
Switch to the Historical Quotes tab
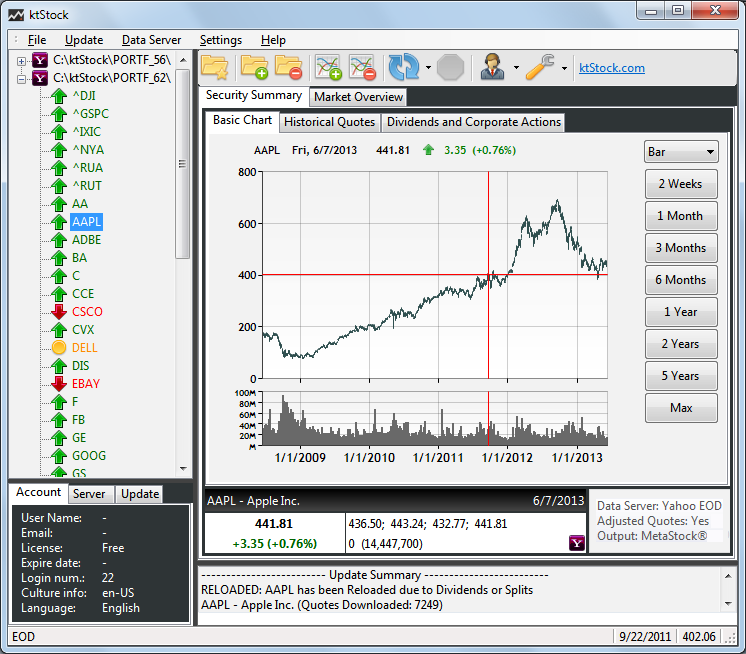point(329,122)
